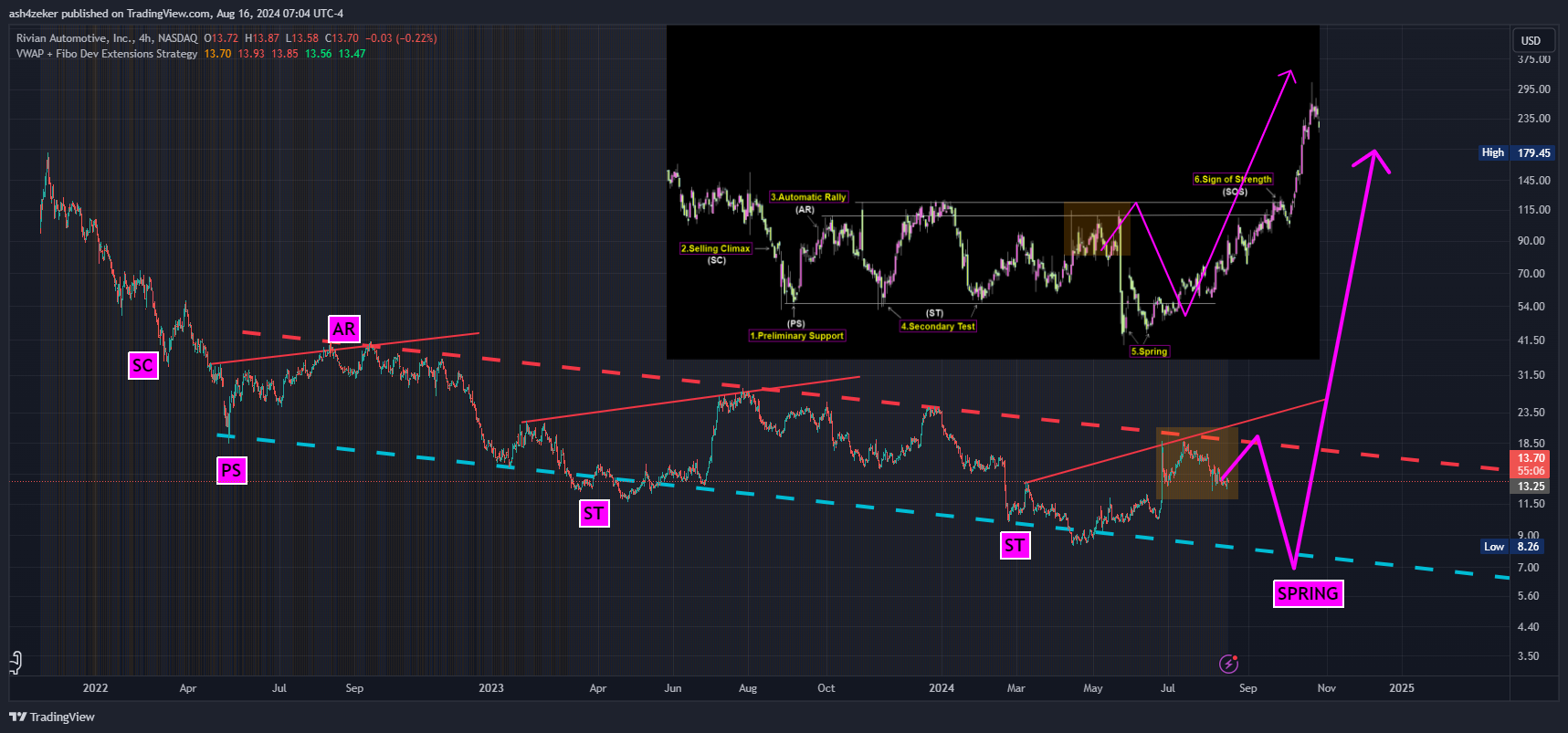Viewport: 1568px width, 733px height.
Task: Click the green 13.56 value in VWAP legend
Action: click(319, 54)
